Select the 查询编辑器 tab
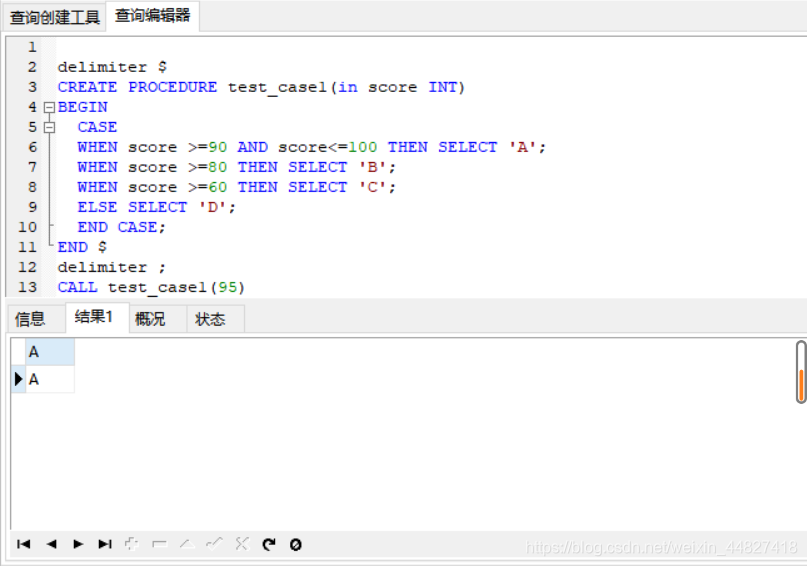Image resolution: width=807 pixels, height=566 pixels. (152, 15)
